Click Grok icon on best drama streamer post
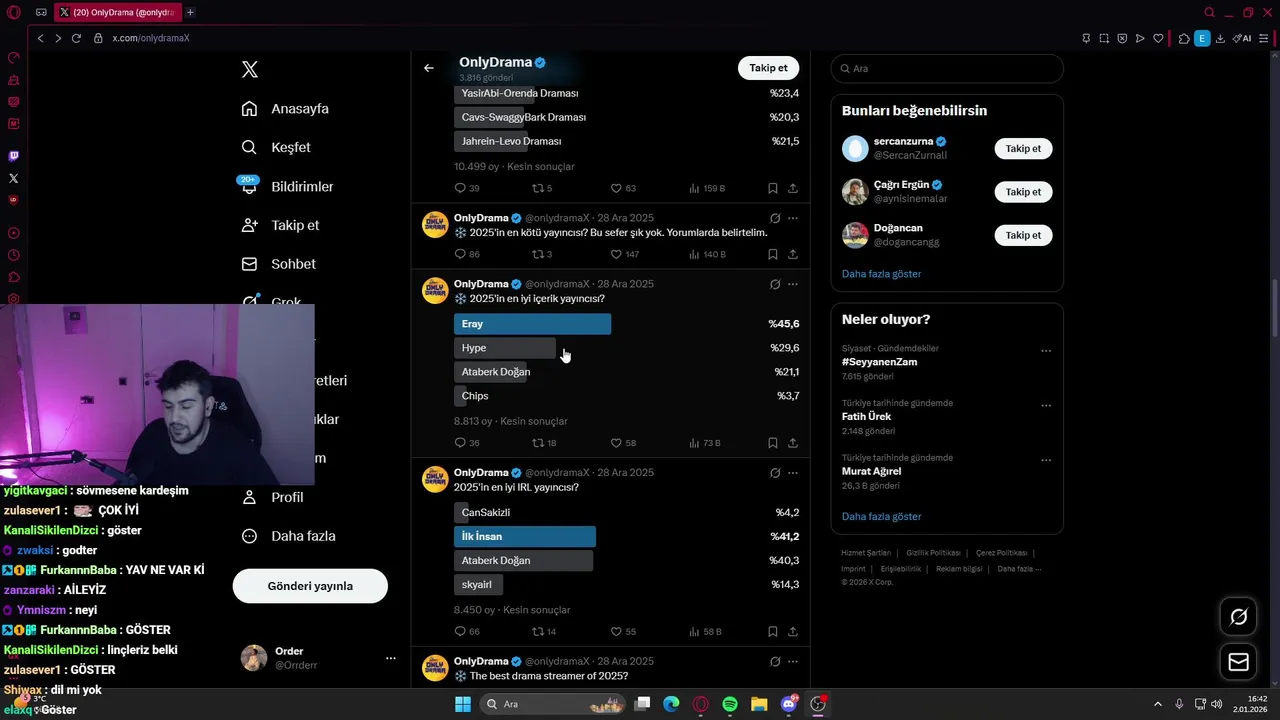 (775, 662)
